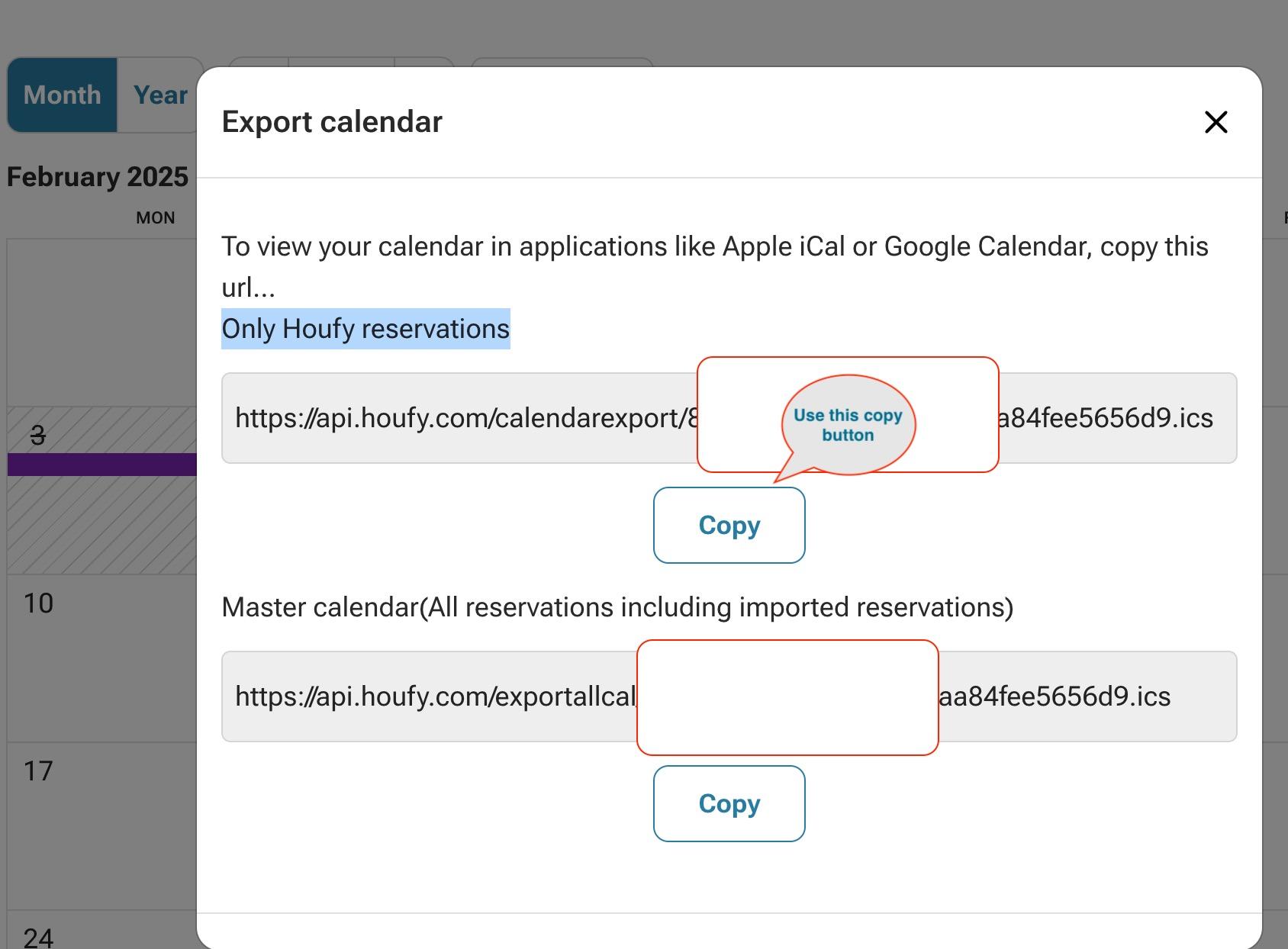Close the Export calendar dialog
This screenshot has width=1288, height=949.
point(1216,122)
